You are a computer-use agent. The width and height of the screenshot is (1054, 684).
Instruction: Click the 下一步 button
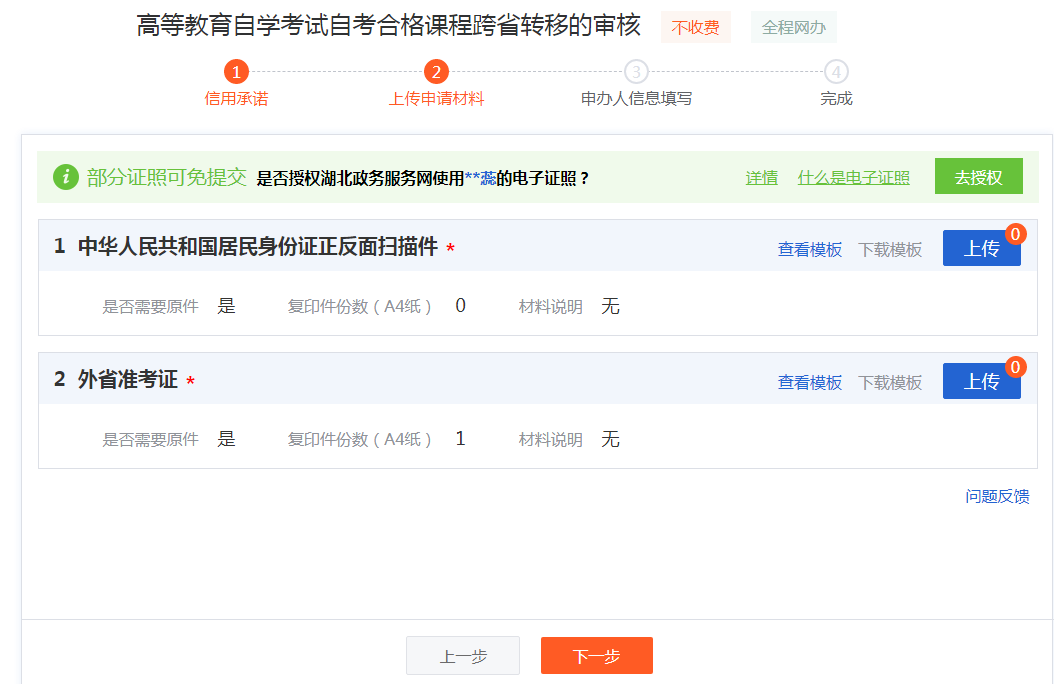(x=596, y=656)
